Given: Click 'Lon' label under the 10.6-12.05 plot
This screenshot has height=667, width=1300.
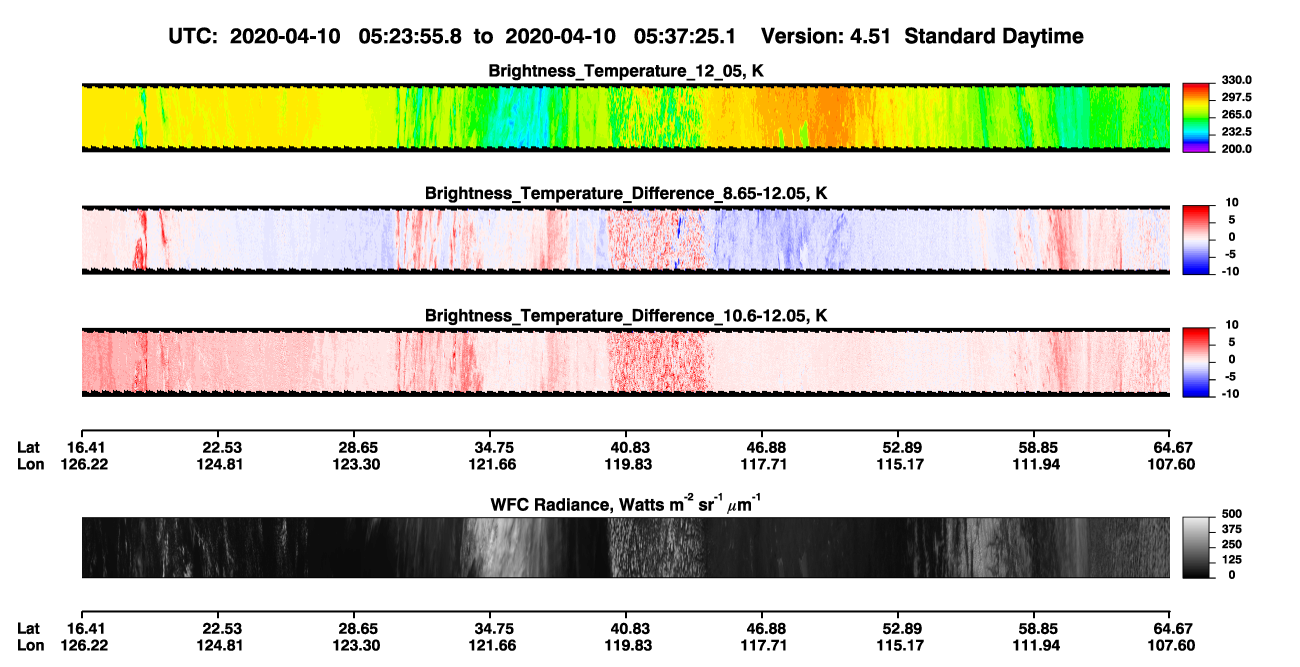Looking at the screenshot, I should [x=30, y=463].
